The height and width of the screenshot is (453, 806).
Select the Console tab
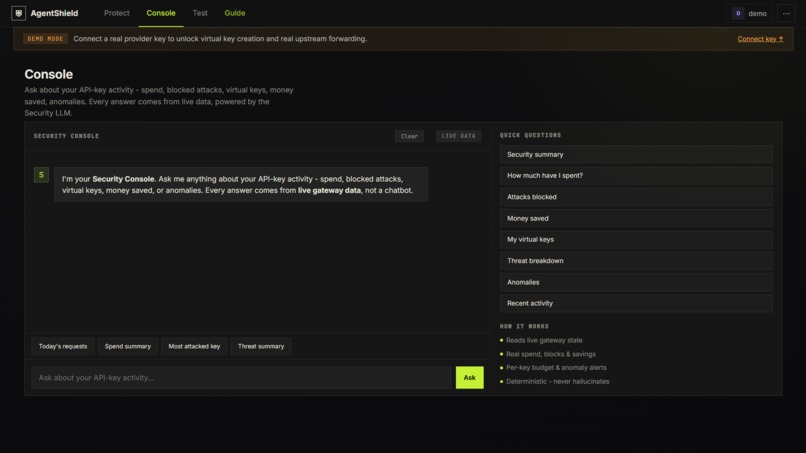(161, 13)
